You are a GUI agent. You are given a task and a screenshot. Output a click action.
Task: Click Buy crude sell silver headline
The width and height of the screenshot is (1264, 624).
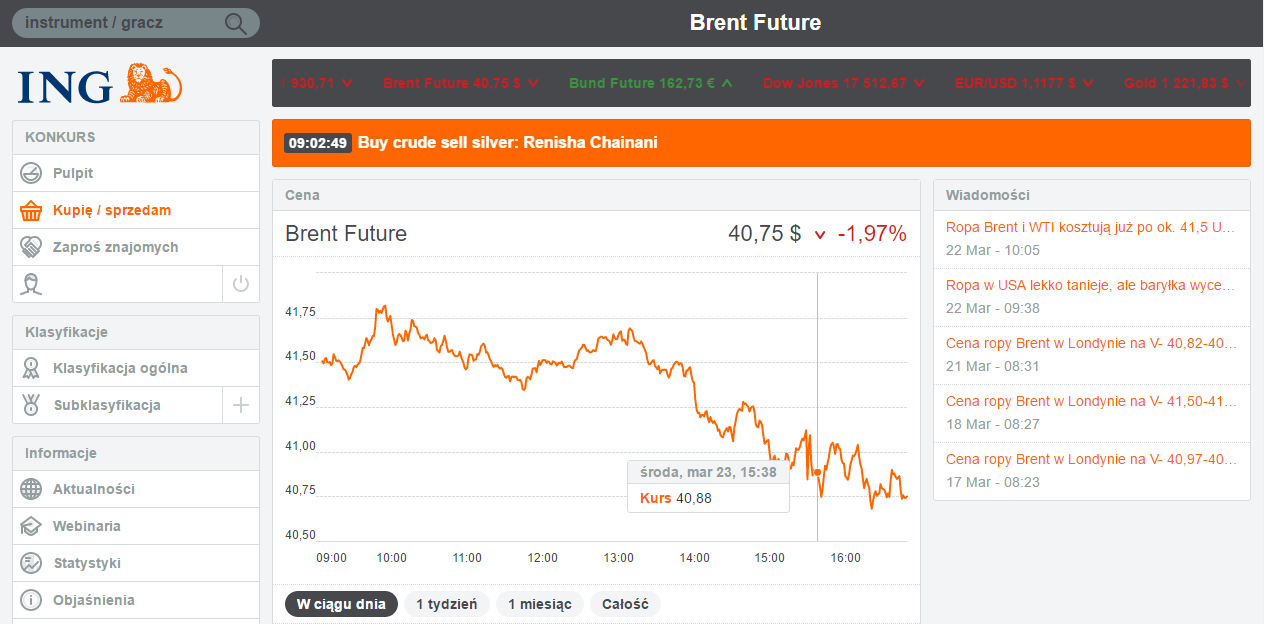tap(507, 143)
